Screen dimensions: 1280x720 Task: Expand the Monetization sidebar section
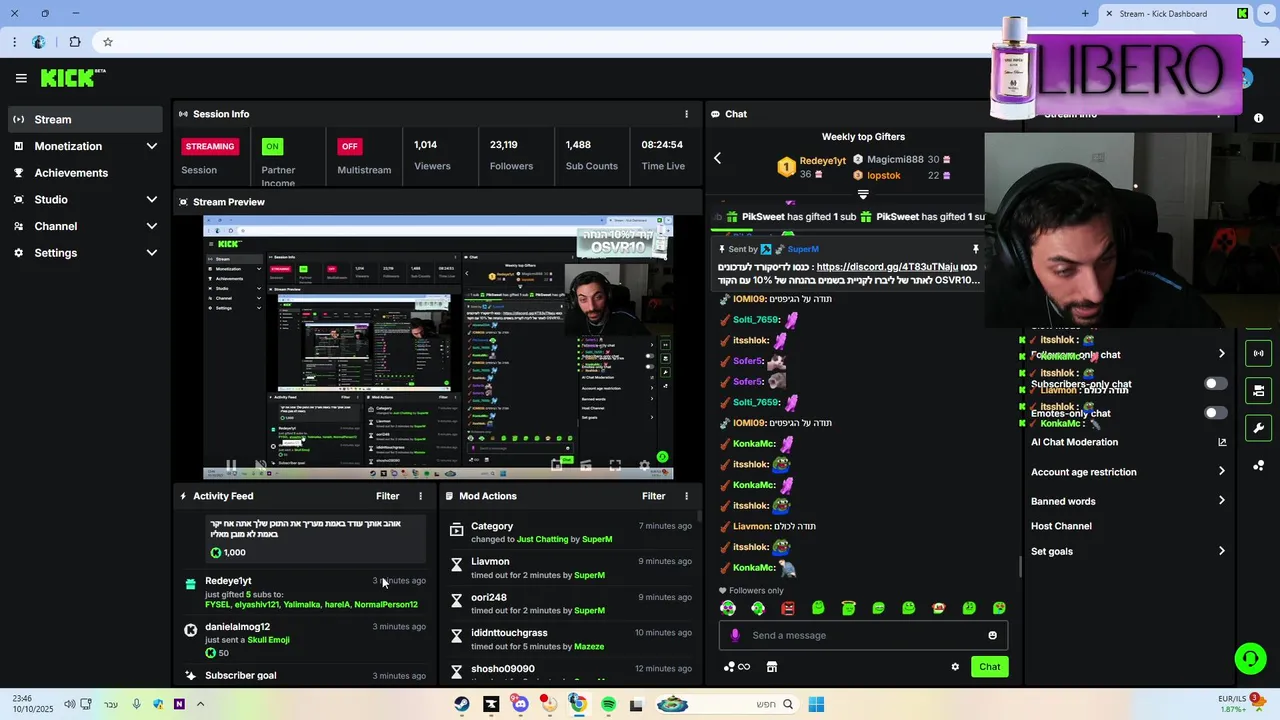(85, 146)
